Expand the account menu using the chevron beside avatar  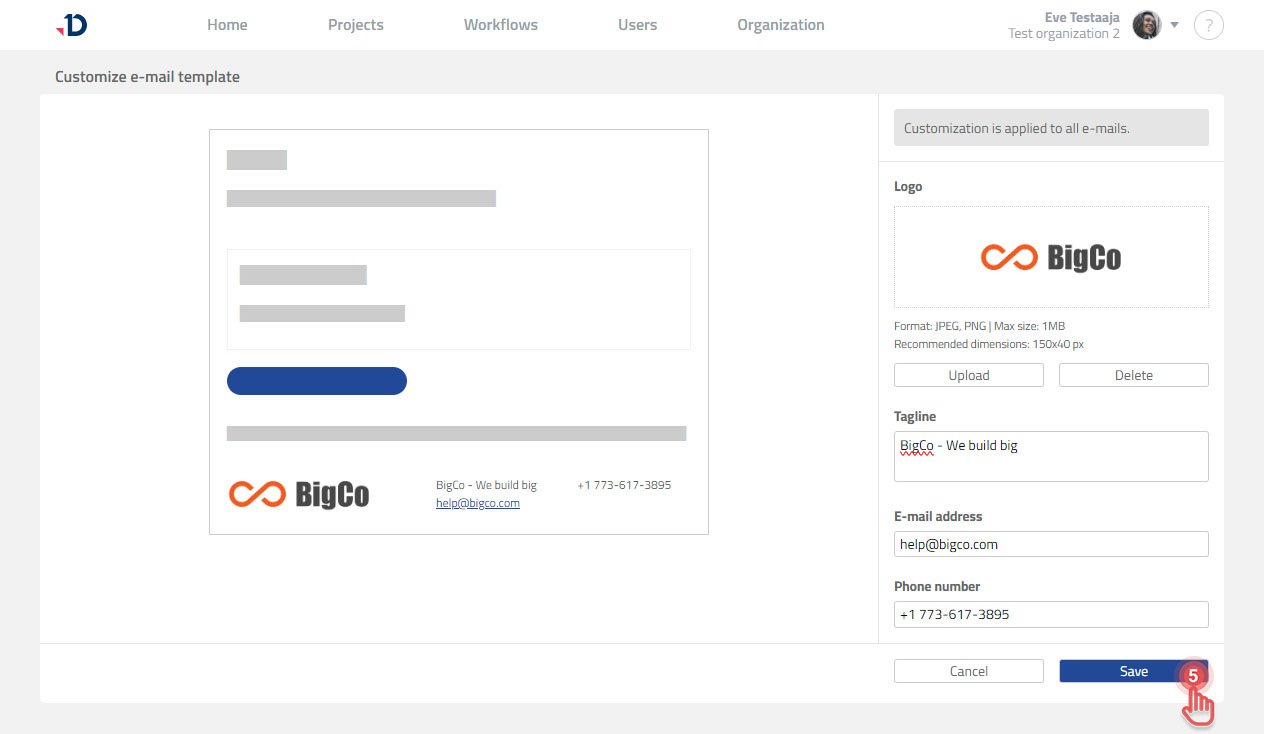(x=1174, y=25)
